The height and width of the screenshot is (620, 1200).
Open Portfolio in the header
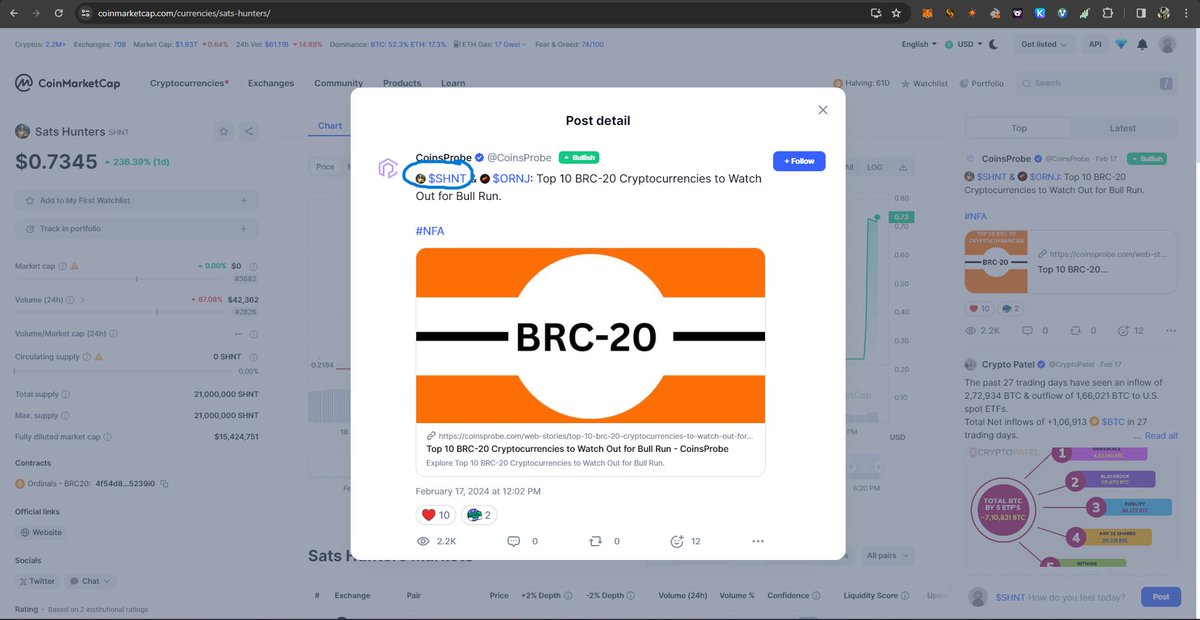click(x=981, y=83)
